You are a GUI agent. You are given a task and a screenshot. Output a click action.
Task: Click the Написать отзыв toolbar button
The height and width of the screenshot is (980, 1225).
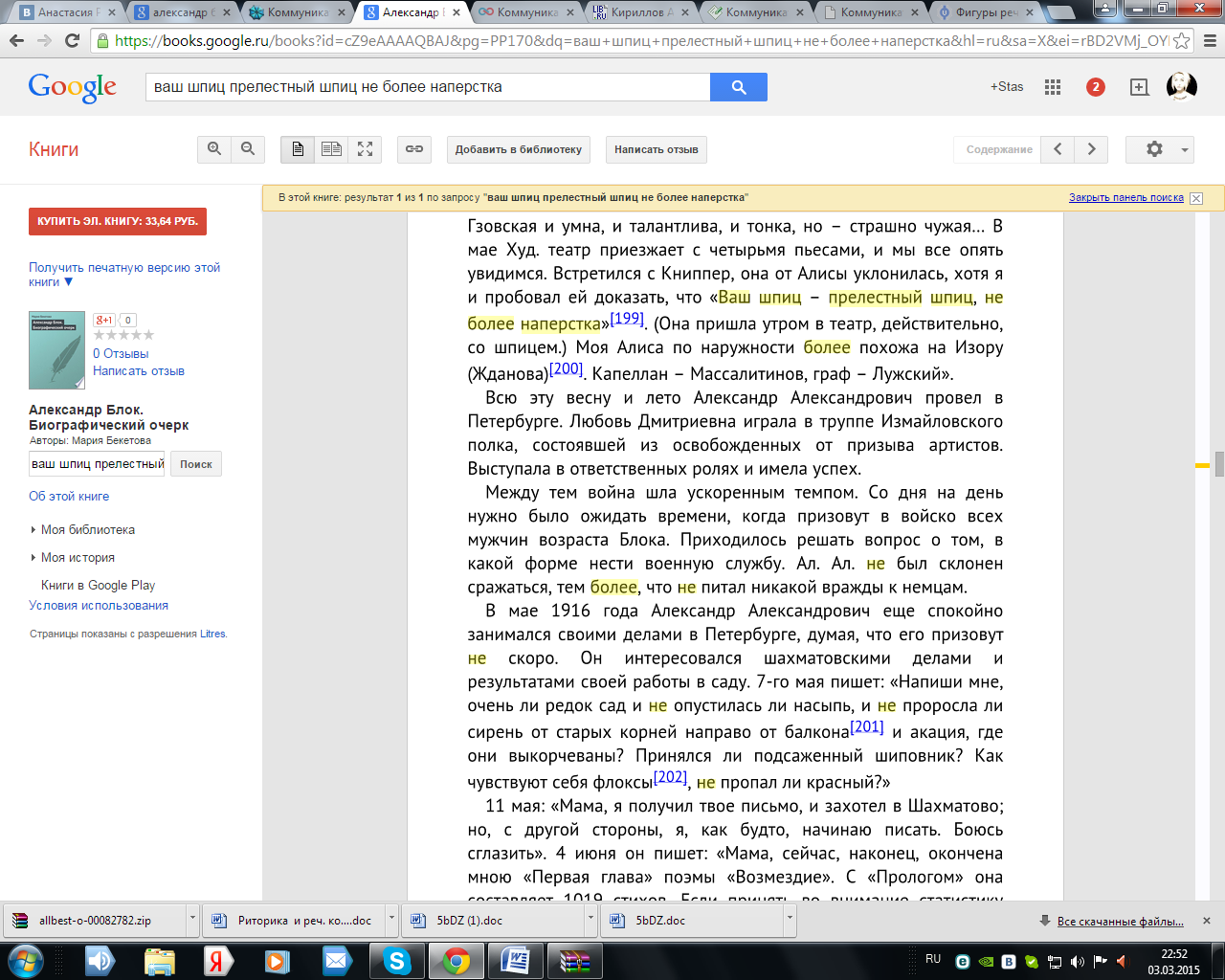[657, 149]
